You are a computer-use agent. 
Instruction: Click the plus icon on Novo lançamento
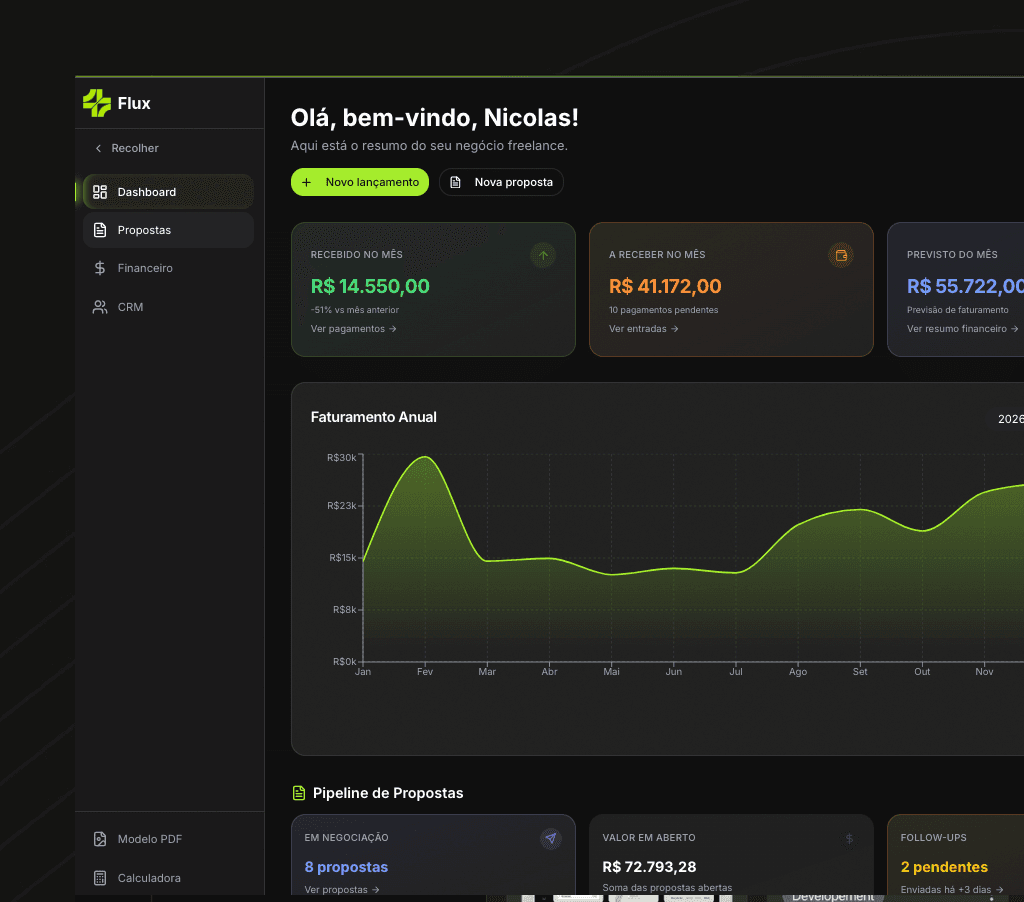(306, 182)
